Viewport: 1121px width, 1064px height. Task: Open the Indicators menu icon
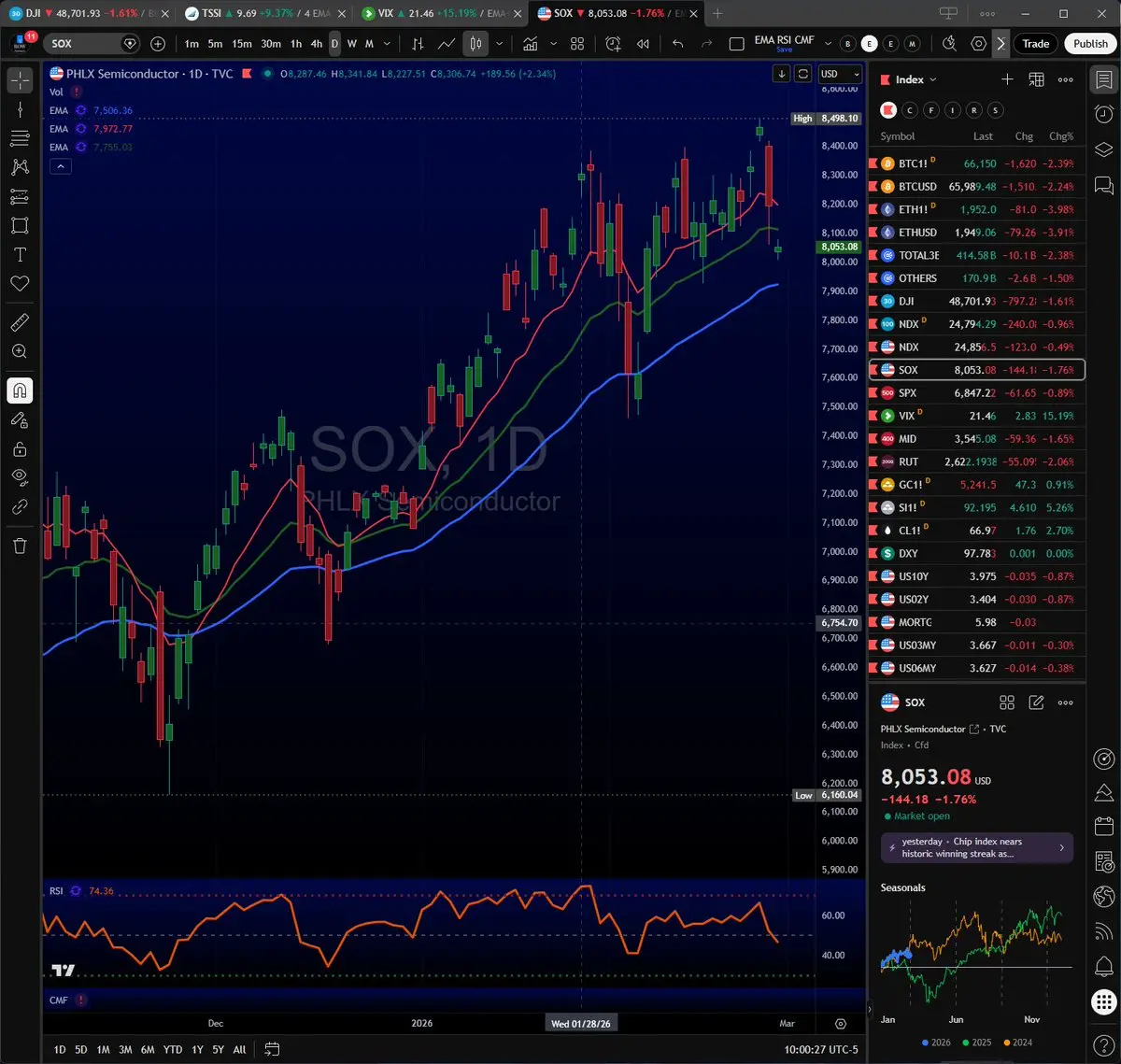click(x=530, y=44)
